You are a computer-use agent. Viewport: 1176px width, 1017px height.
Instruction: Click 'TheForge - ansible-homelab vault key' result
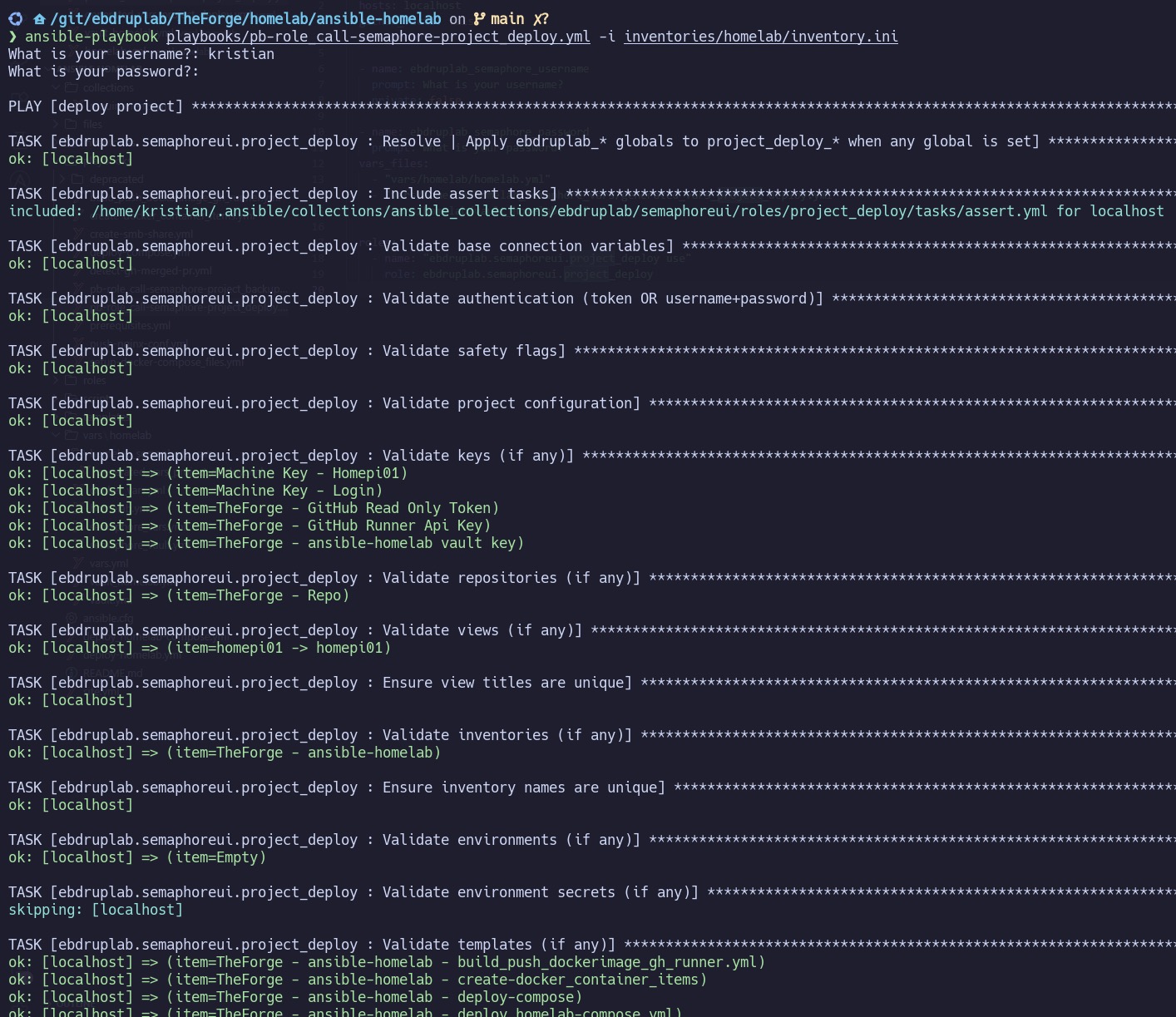266,543
